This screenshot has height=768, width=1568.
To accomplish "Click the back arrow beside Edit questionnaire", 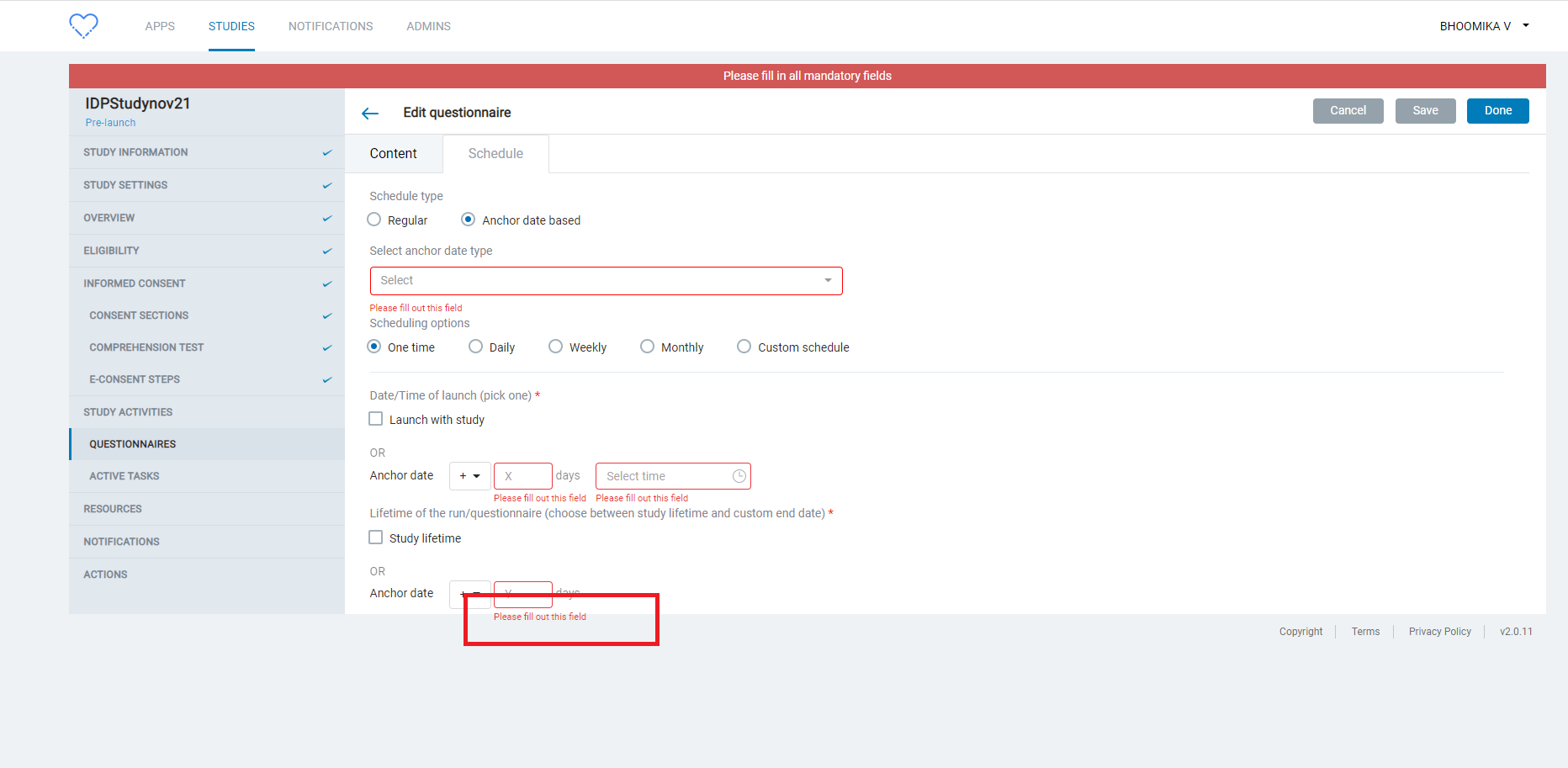I will click(x=370, y=112).
